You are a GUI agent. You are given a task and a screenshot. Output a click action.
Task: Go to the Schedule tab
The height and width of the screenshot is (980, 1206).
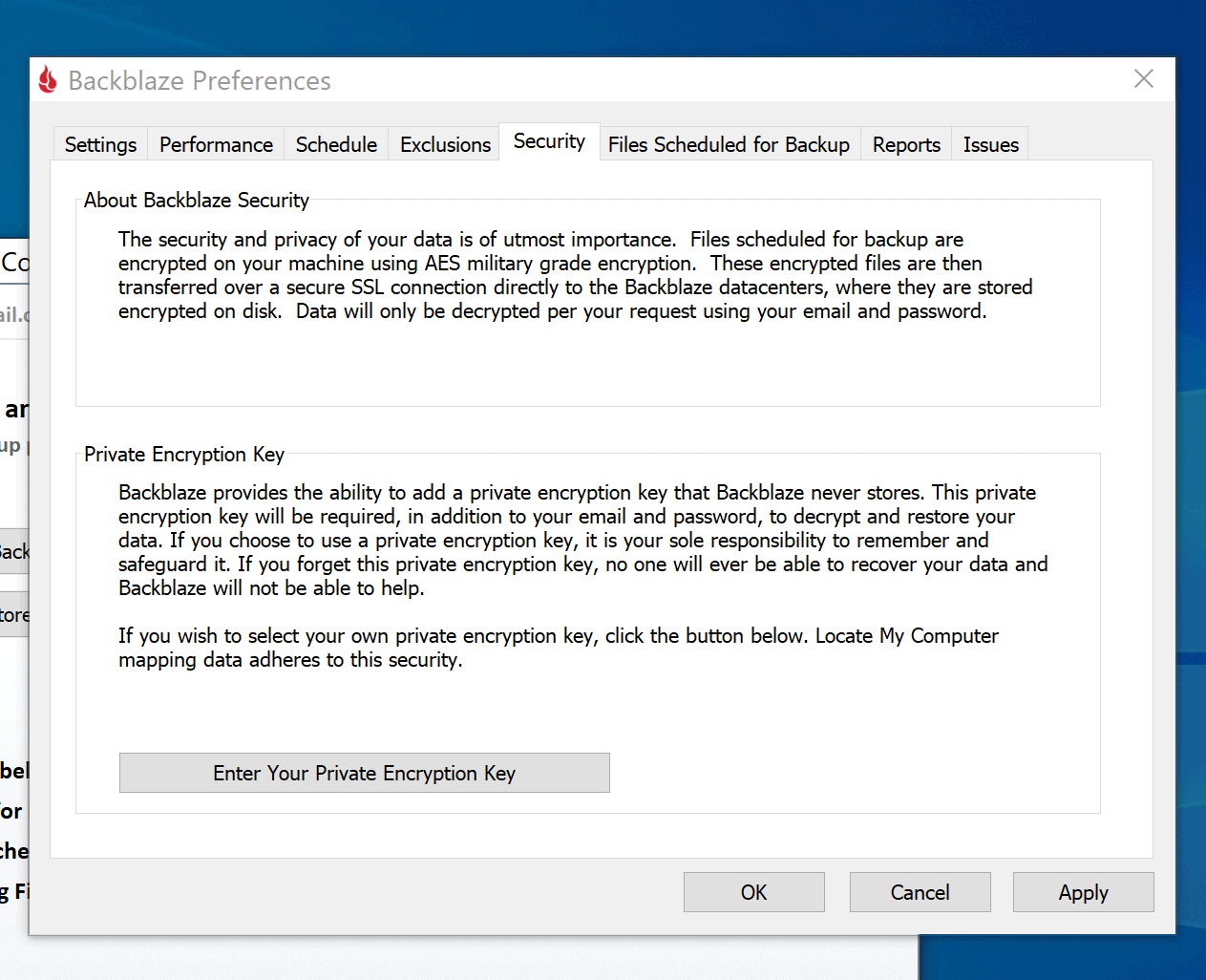pyautogui.click(x=336, y=144)
